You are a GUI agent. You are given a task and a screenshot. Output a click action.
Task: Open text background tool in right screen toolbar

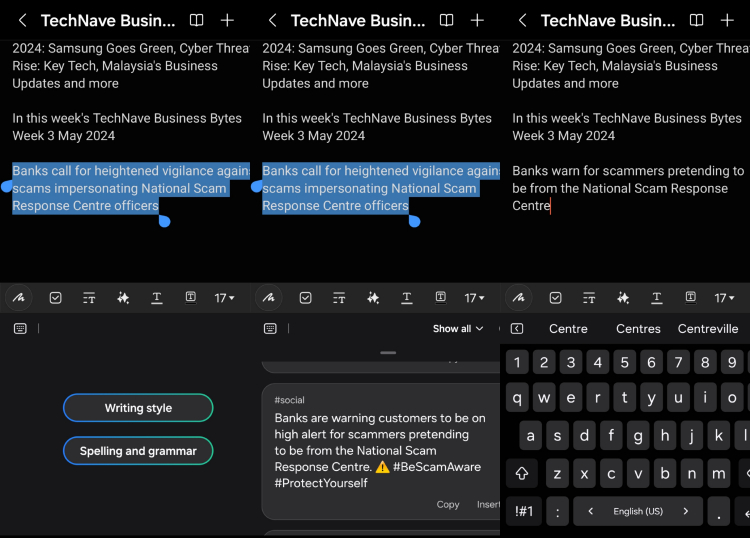[691, 297]
